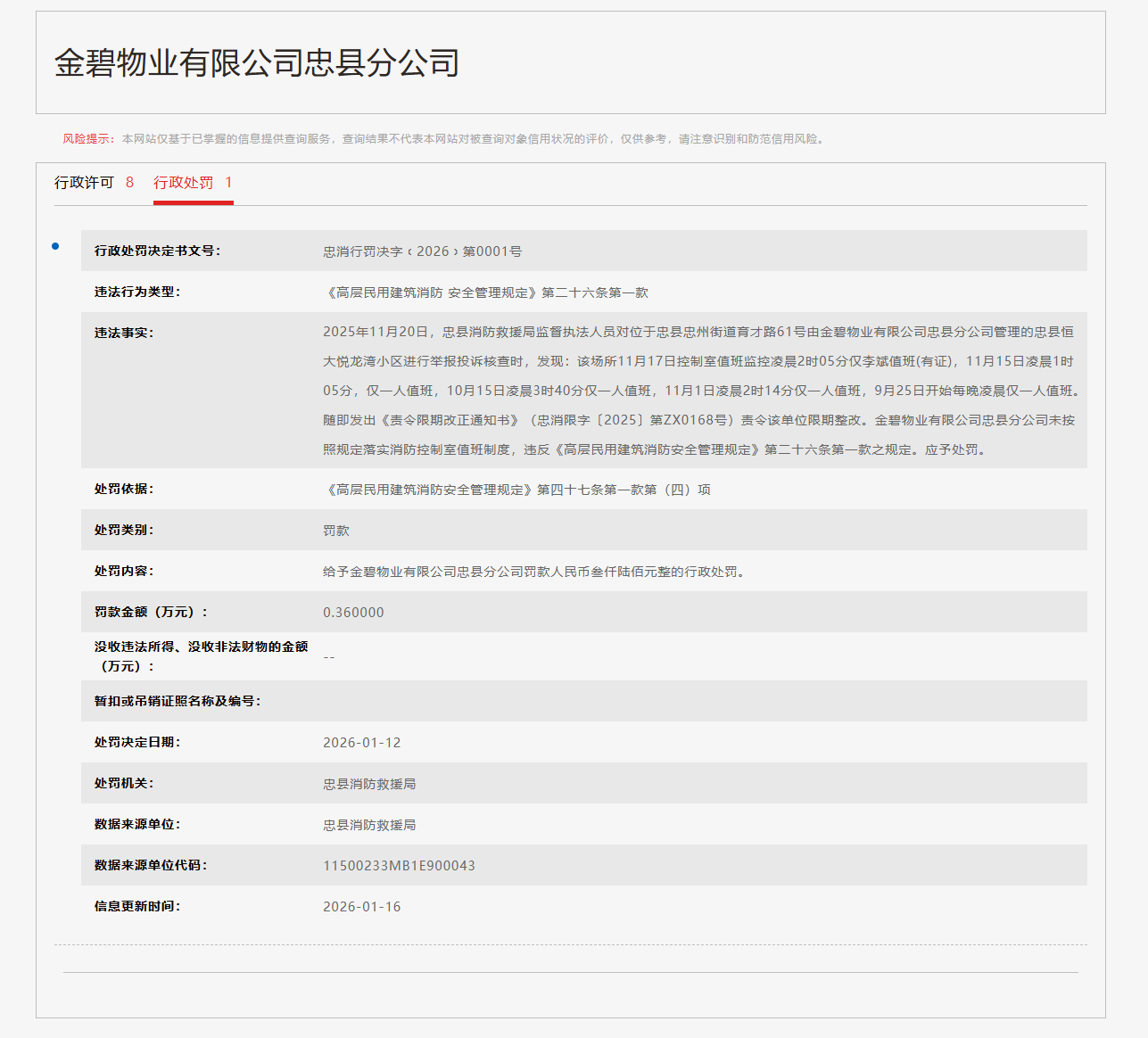Click the 处罚内容 penalty description text

[x=535, y=572]
